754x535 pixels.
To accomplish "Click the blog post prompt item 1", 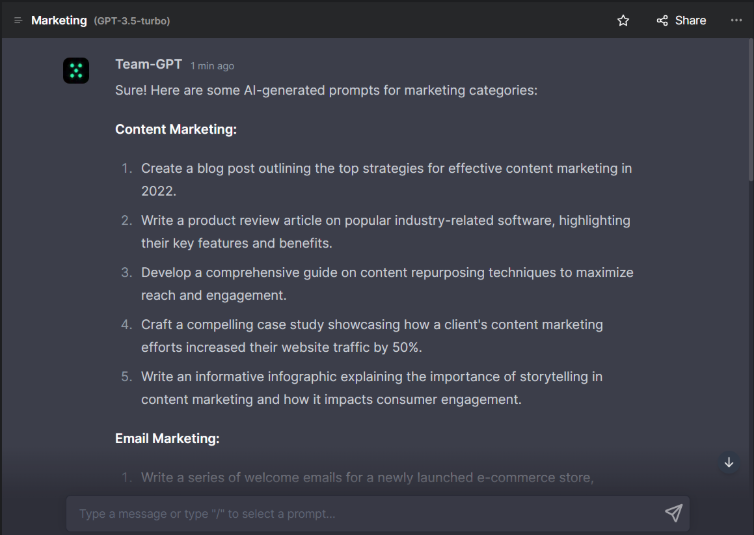I will click(386, 179).
